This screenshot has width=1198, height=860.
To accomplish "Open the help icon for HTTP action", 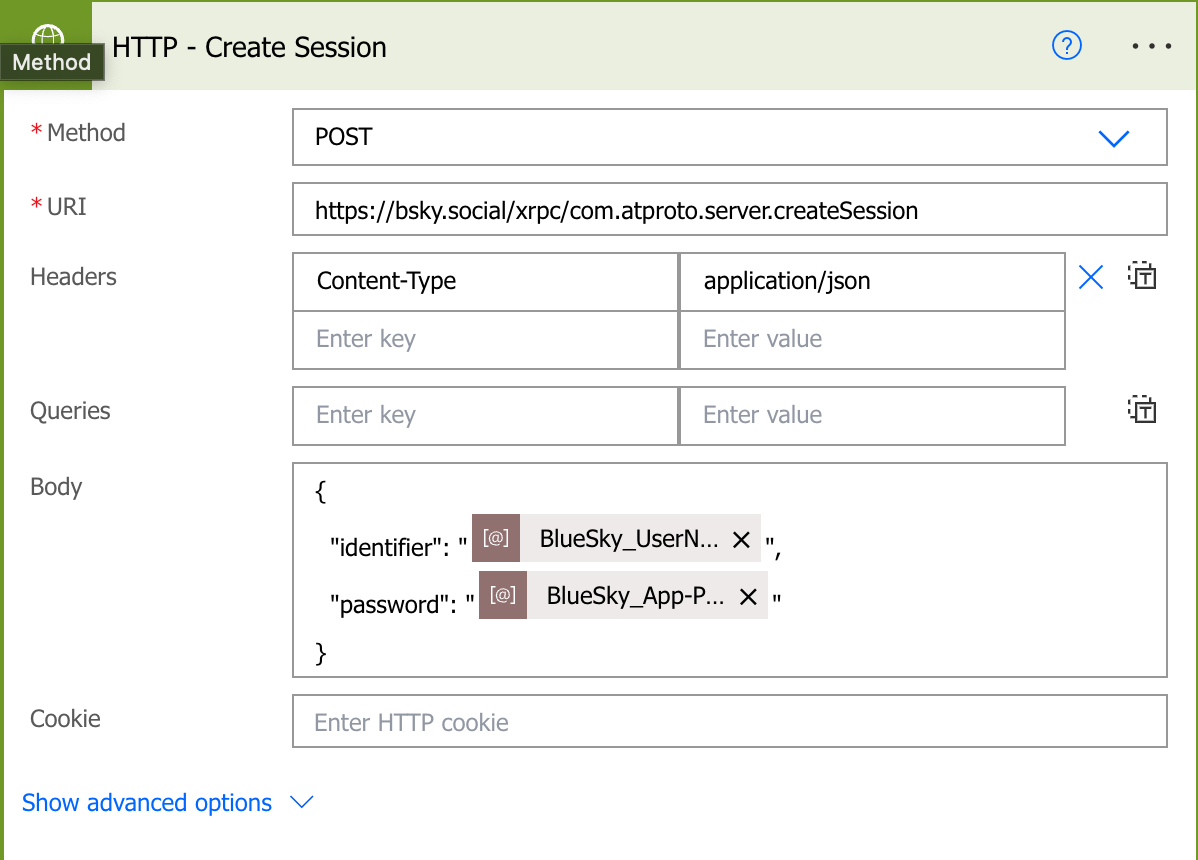I will (1067, 46).
